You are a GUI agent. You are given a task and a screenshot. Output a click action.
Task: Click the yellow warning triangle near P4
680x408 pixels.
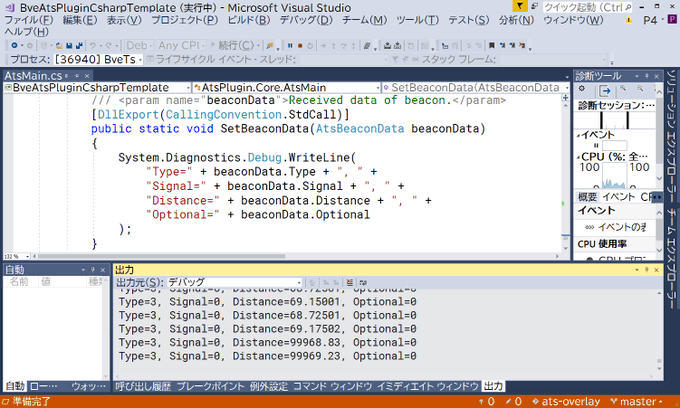(628, 20)
